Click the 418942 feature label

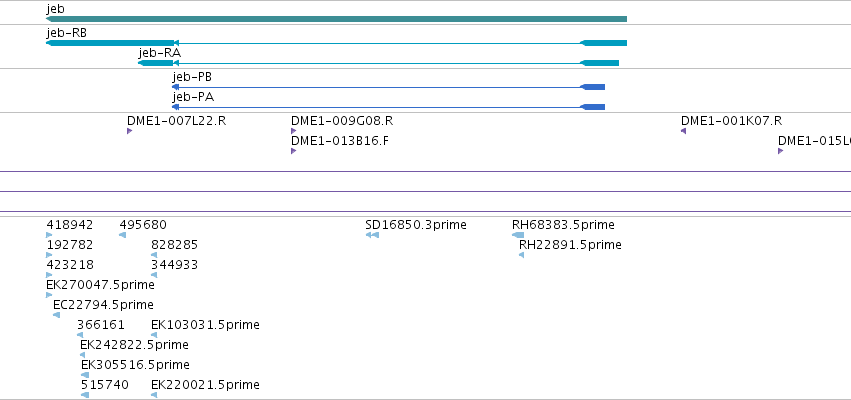pyautogui.click(x=69, y=225)
